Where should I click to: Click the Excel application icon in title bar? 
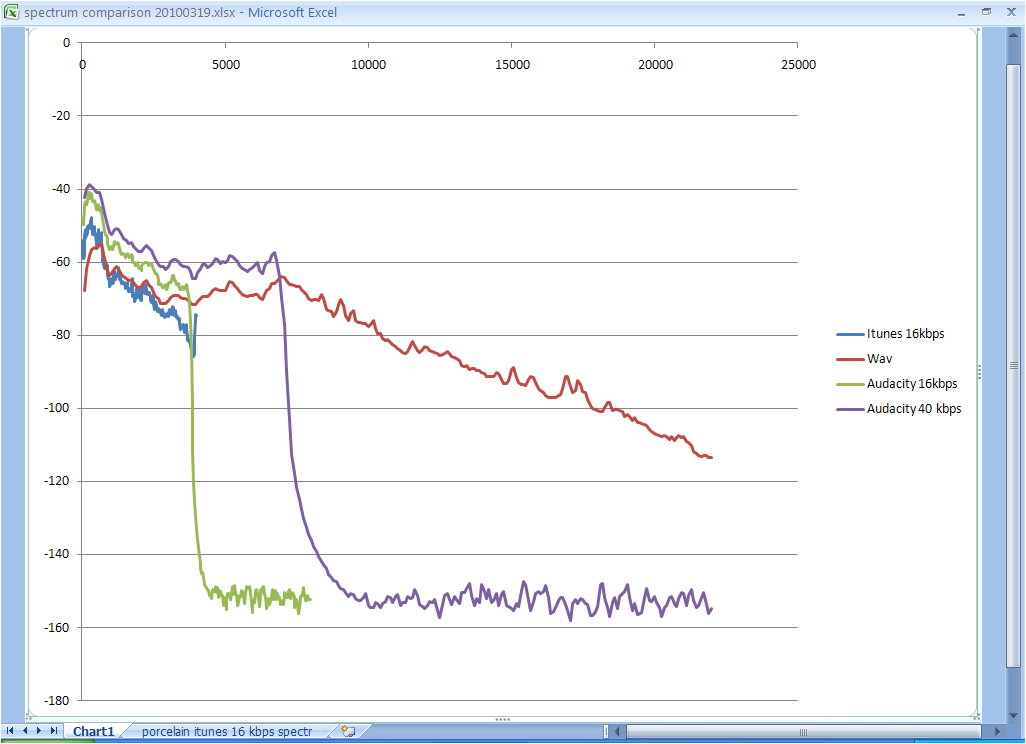click(x=11, y=12)
